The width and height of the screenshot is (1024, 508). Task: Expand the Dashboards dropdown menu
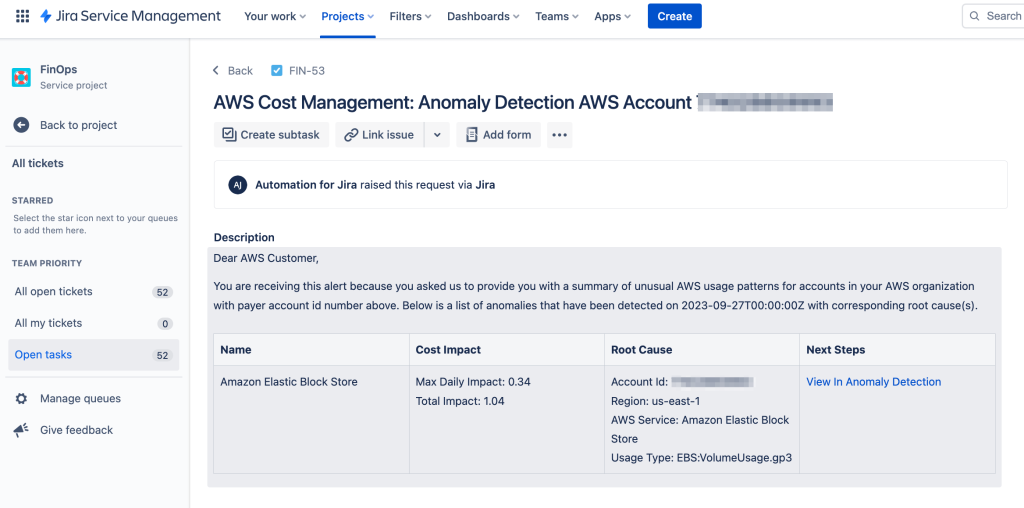(483, 16)
